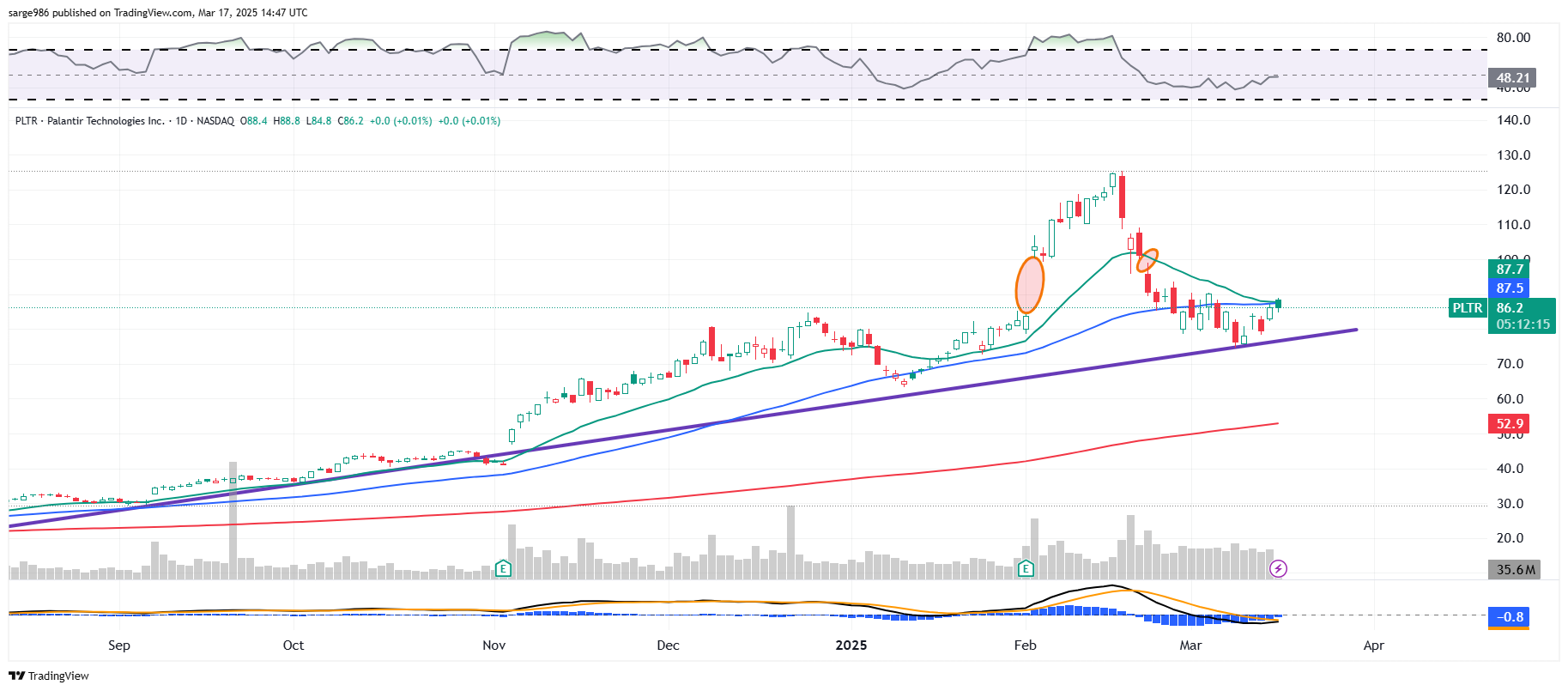Click the green 87.7 moving average label
This screenshot has height=691, width=1568.
(1510, 270)
